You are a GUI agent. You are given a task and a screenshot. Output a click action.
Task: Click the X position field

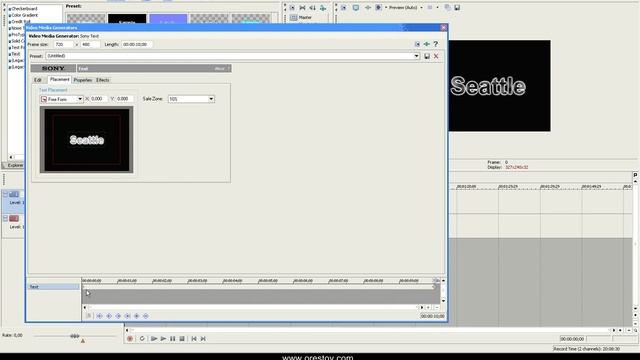[x=98, y=99]
